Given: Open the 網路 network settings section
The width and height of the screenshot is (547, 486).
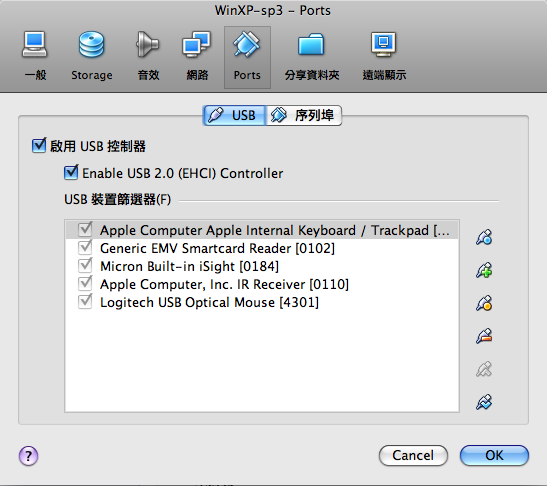Looking at the screenshot, I should pos(197,57).
